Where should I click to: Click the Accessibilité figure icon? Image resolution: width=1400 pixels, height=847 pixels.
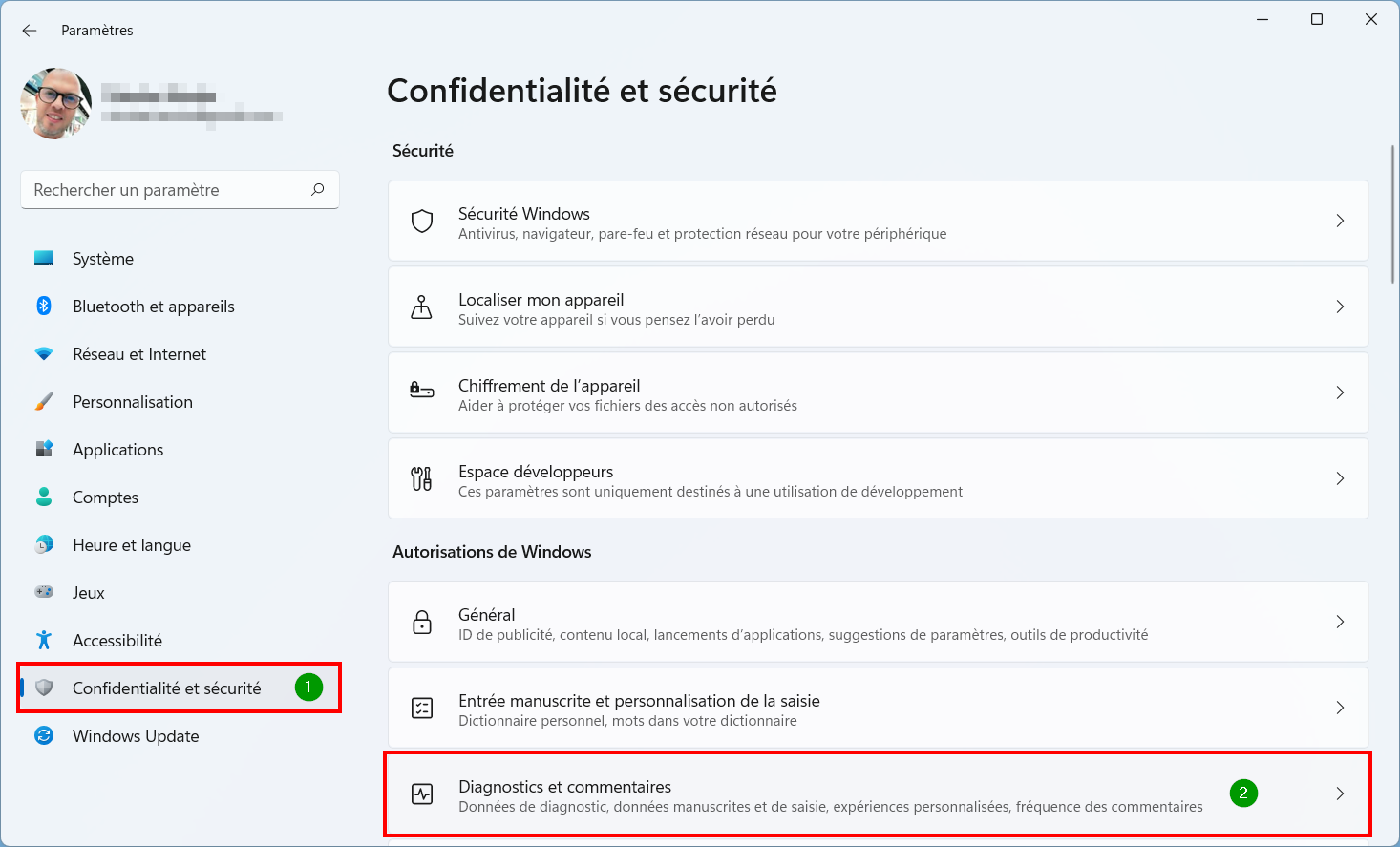click(44, 640)
